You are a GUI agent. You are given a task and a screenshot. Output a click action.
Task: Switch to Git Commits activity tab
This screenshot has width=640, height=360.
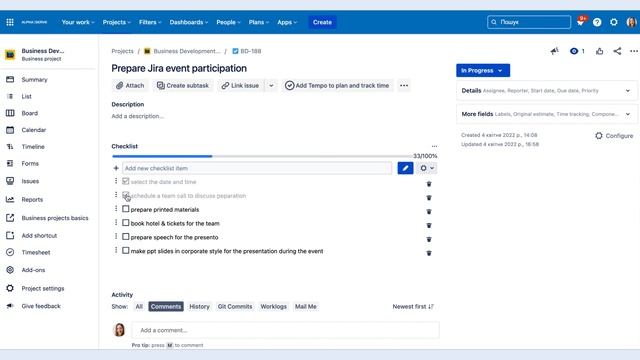tap(235, 307)
